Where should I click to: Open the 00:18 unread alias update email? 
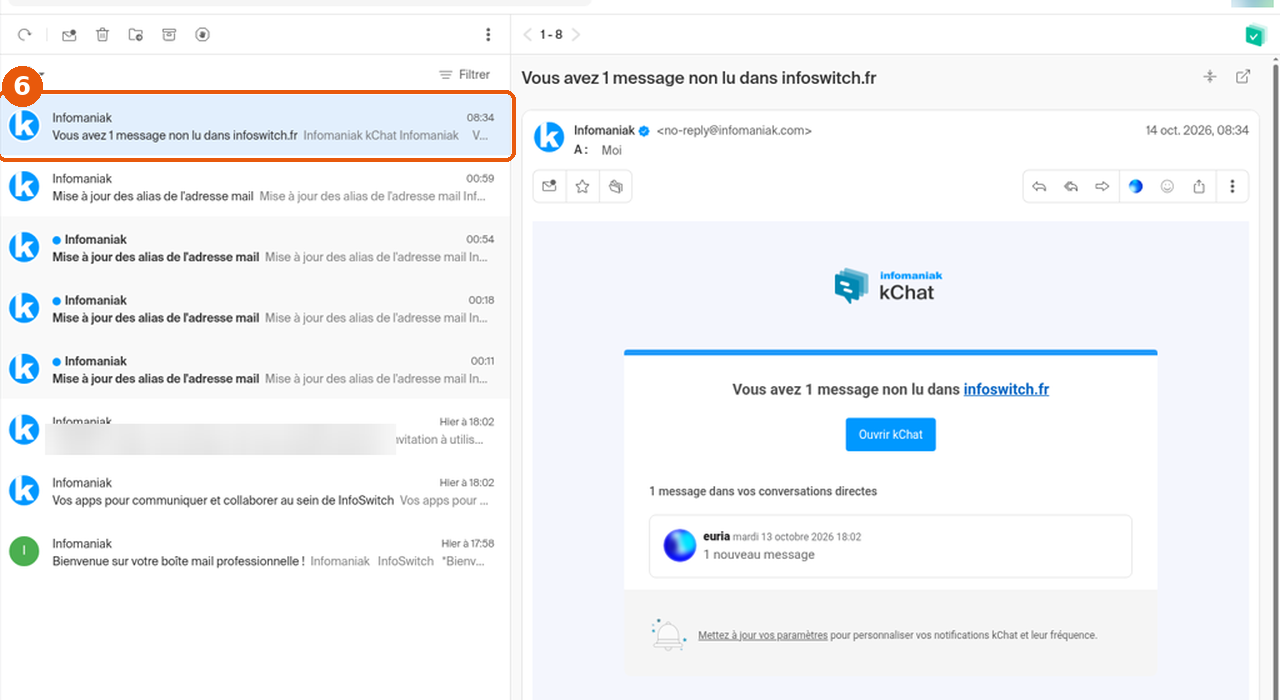pyautogui.click(x=255, y=309)
